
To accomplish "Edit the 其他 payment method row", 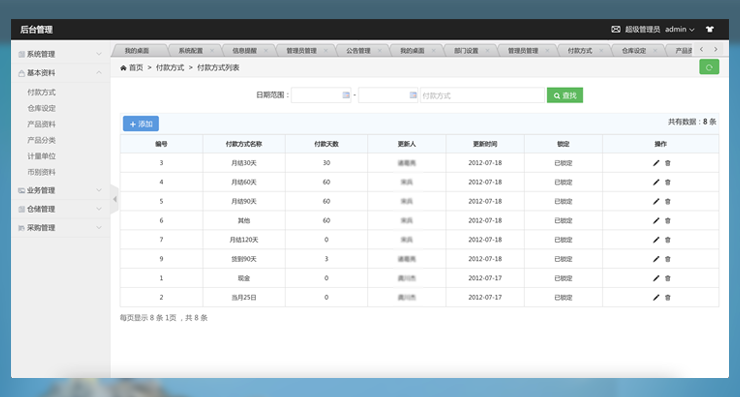I will (x=656, y=220).
